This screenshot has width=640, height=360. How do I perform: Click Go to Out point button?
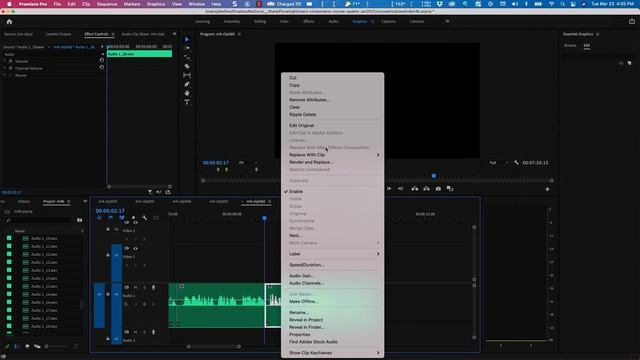point(400,189)
